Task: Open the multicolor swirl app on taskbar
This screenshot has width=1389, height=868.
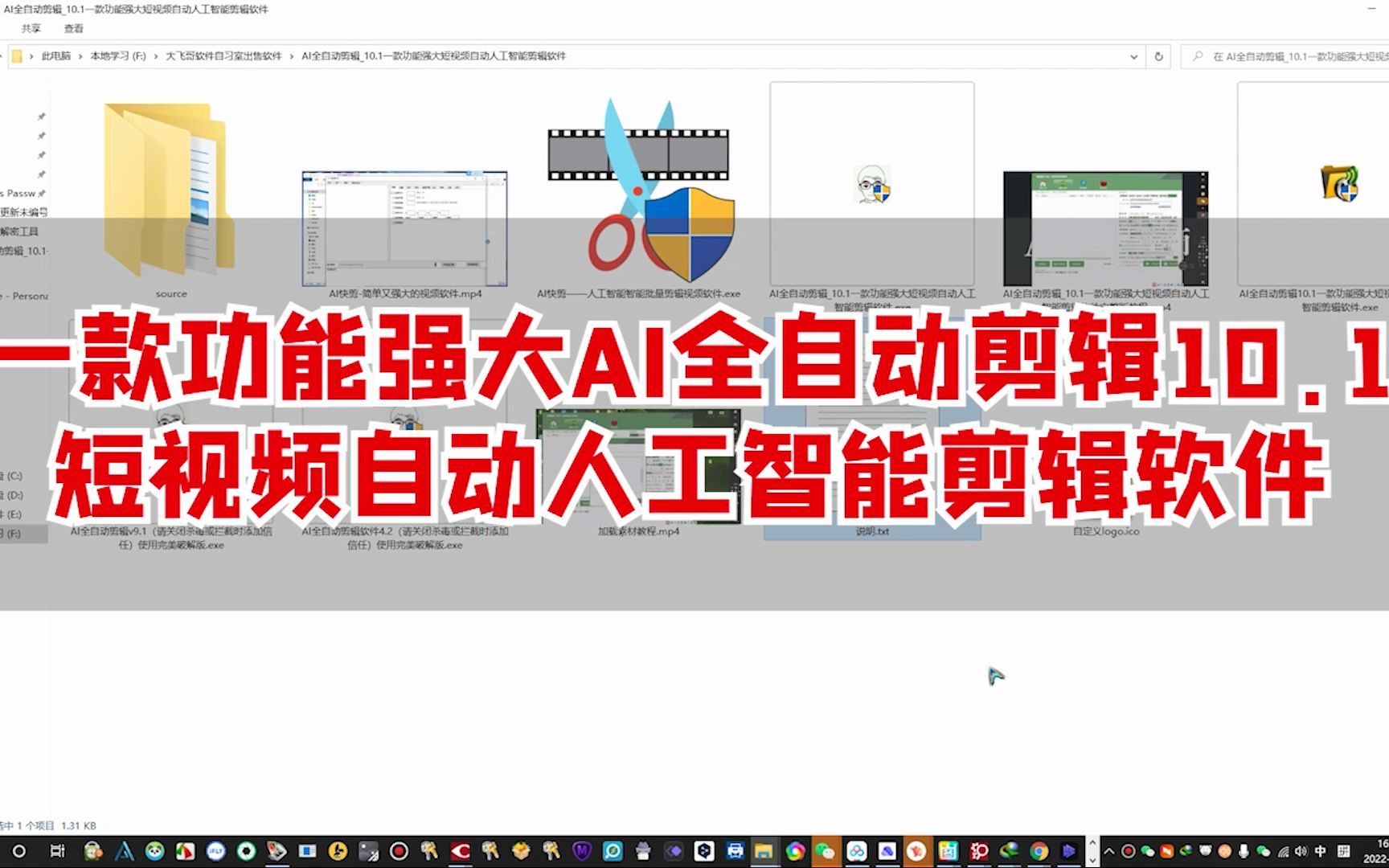Action: tap(795, 851)
